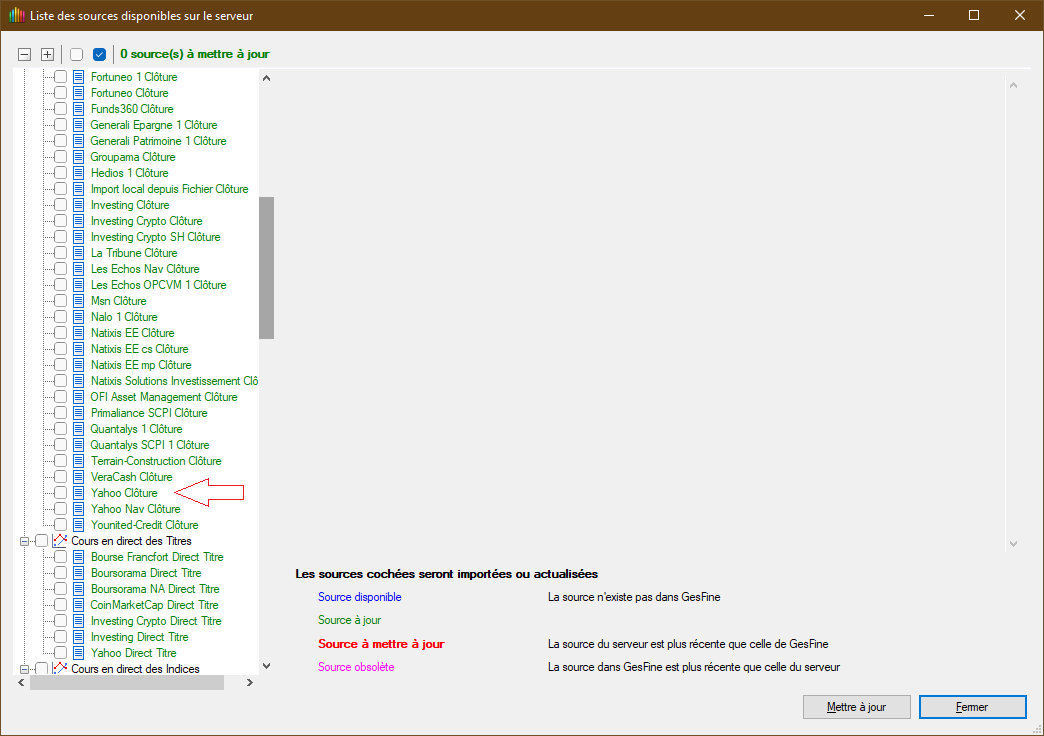Click the tree scrollbar down arrow

(266, 665)
